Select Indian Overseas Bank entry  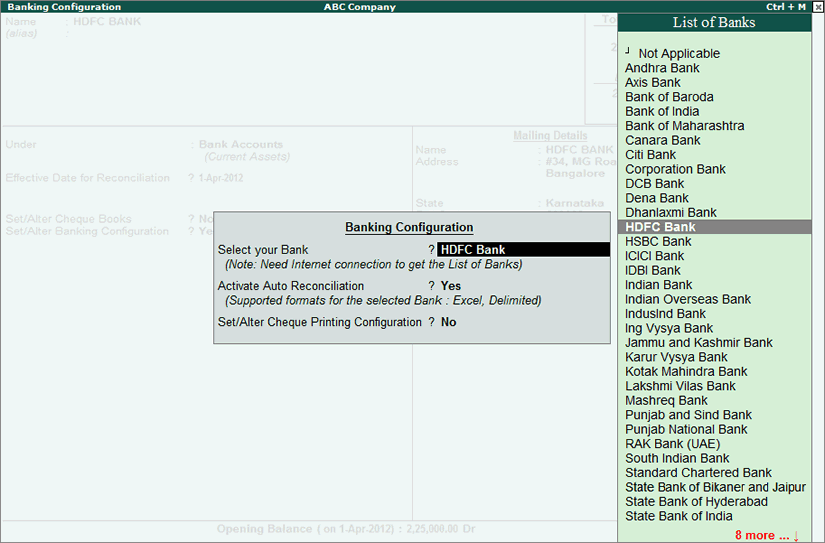(688, 299)
